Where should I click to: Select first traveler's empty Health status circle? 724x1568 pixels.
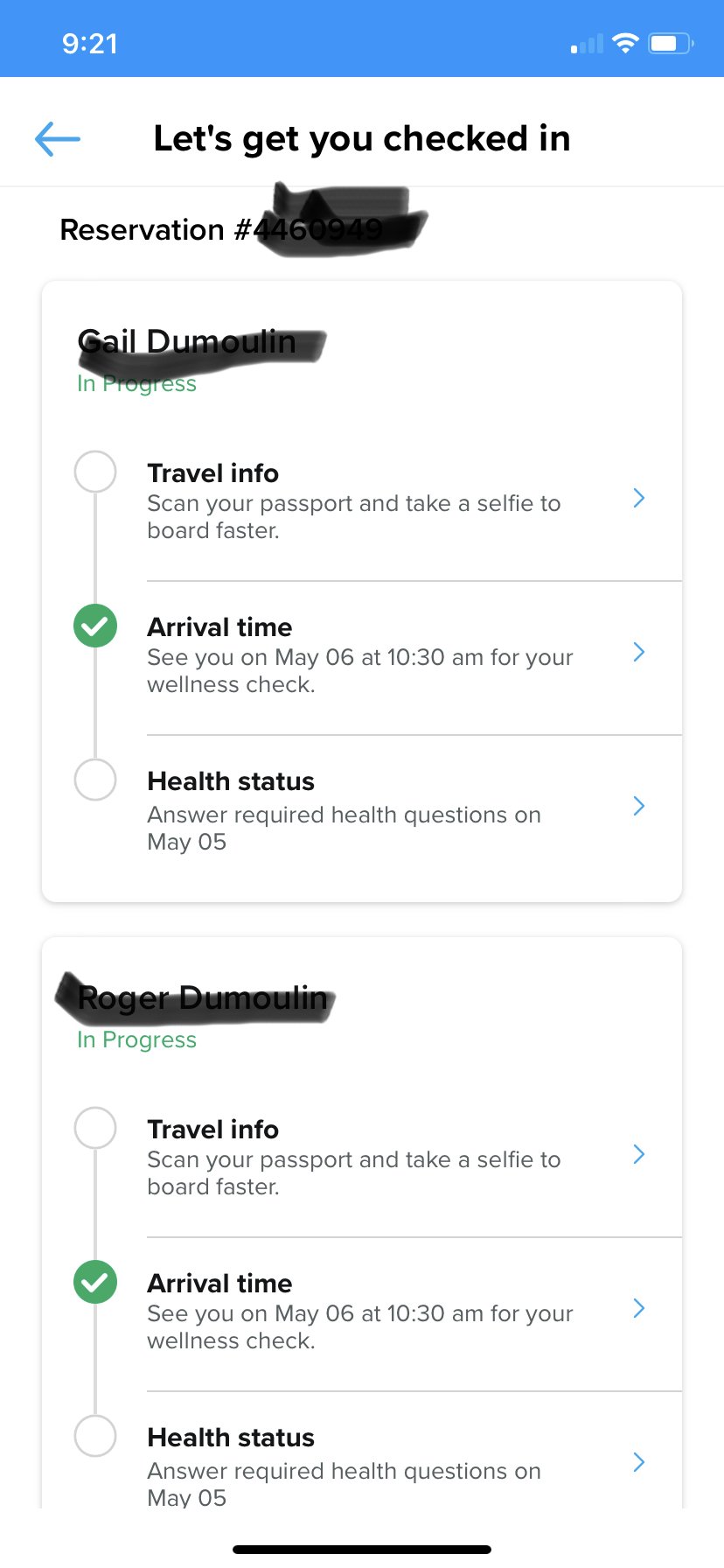coord(95,780)
